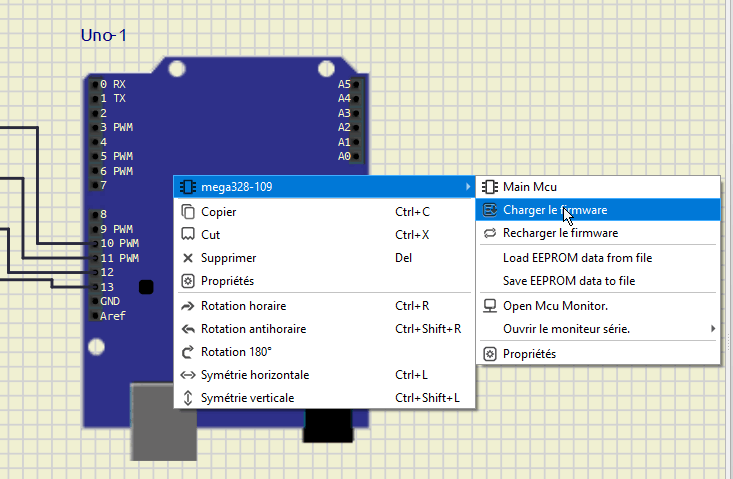Click the Ctrl+C shortcut text
733x479 pixels.
(x=412, y=212)
